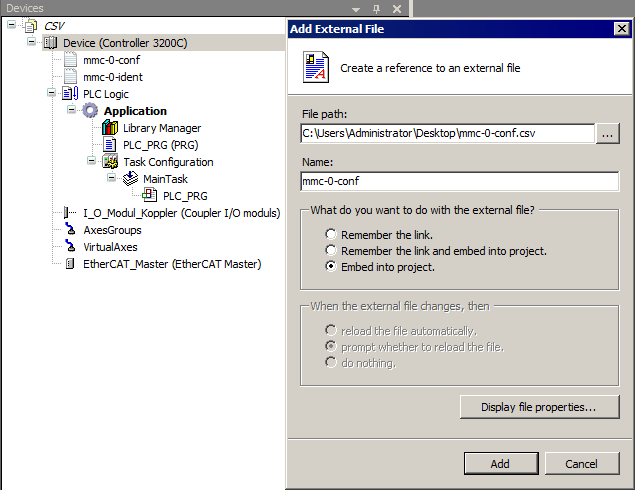Click the AxesGroups icon

(x=70, y=229)
